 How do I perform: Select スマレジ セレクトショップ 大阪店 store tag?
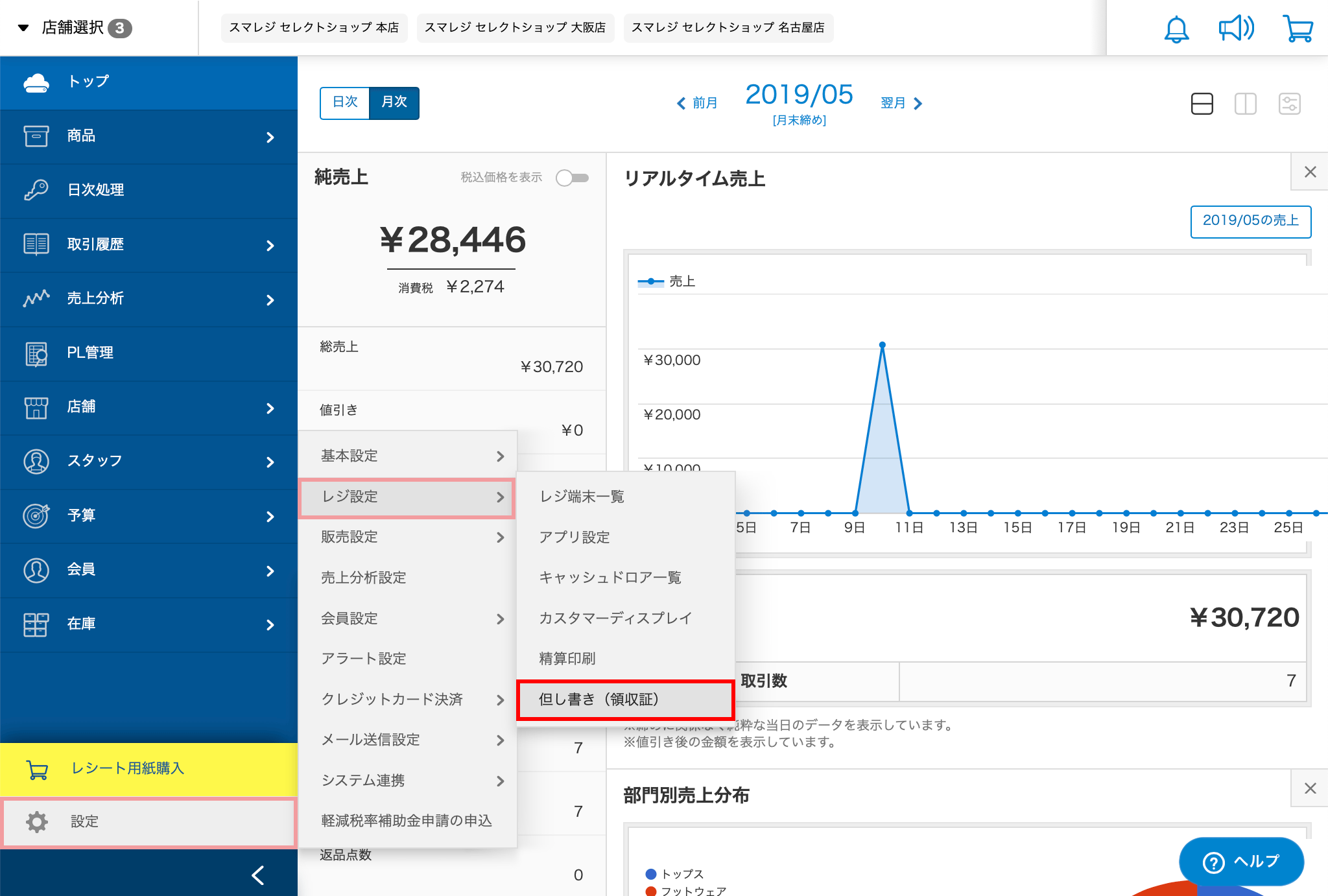click(515, 27)
